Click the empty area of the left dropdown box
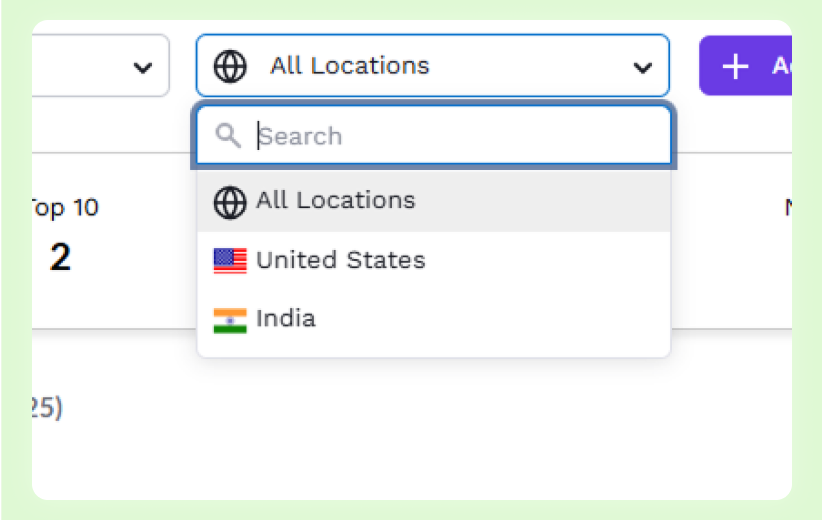 pyautogui.click(x=79, y=66)
